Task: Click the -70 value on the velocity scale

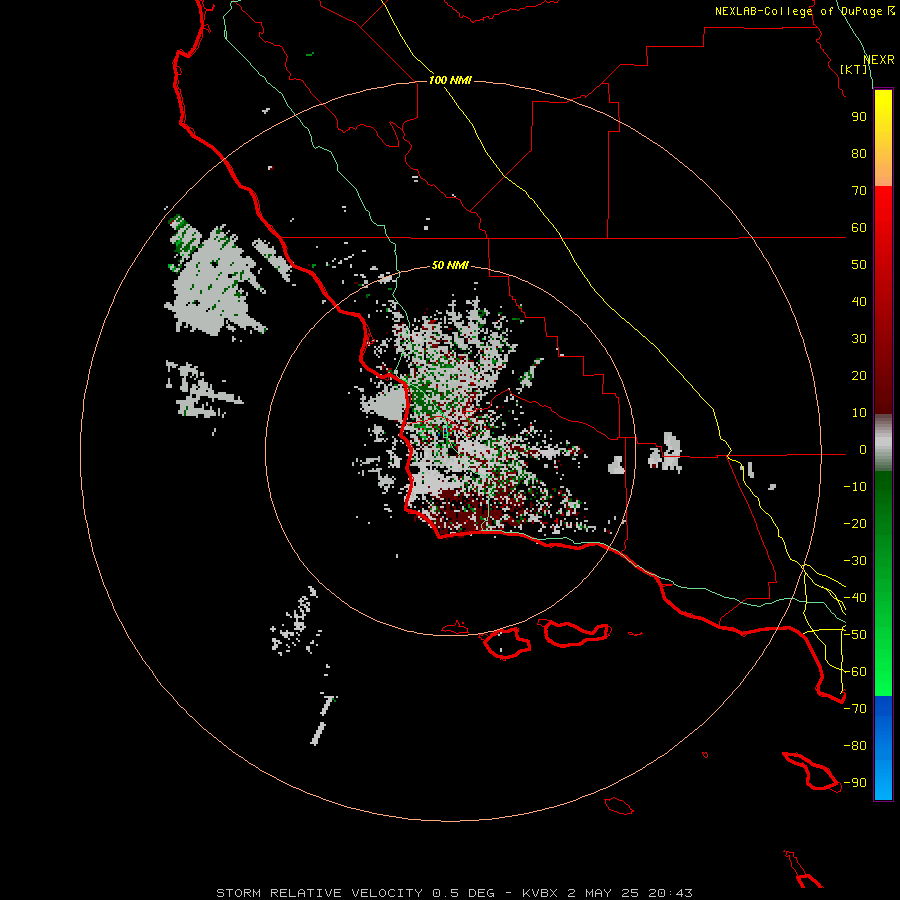Action: [x=855, y=709]
